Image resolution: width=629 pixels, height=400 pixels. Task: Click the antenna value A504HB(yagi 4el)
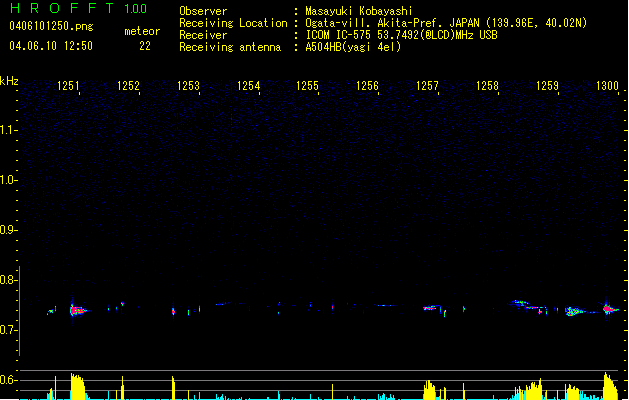[353, 47]
